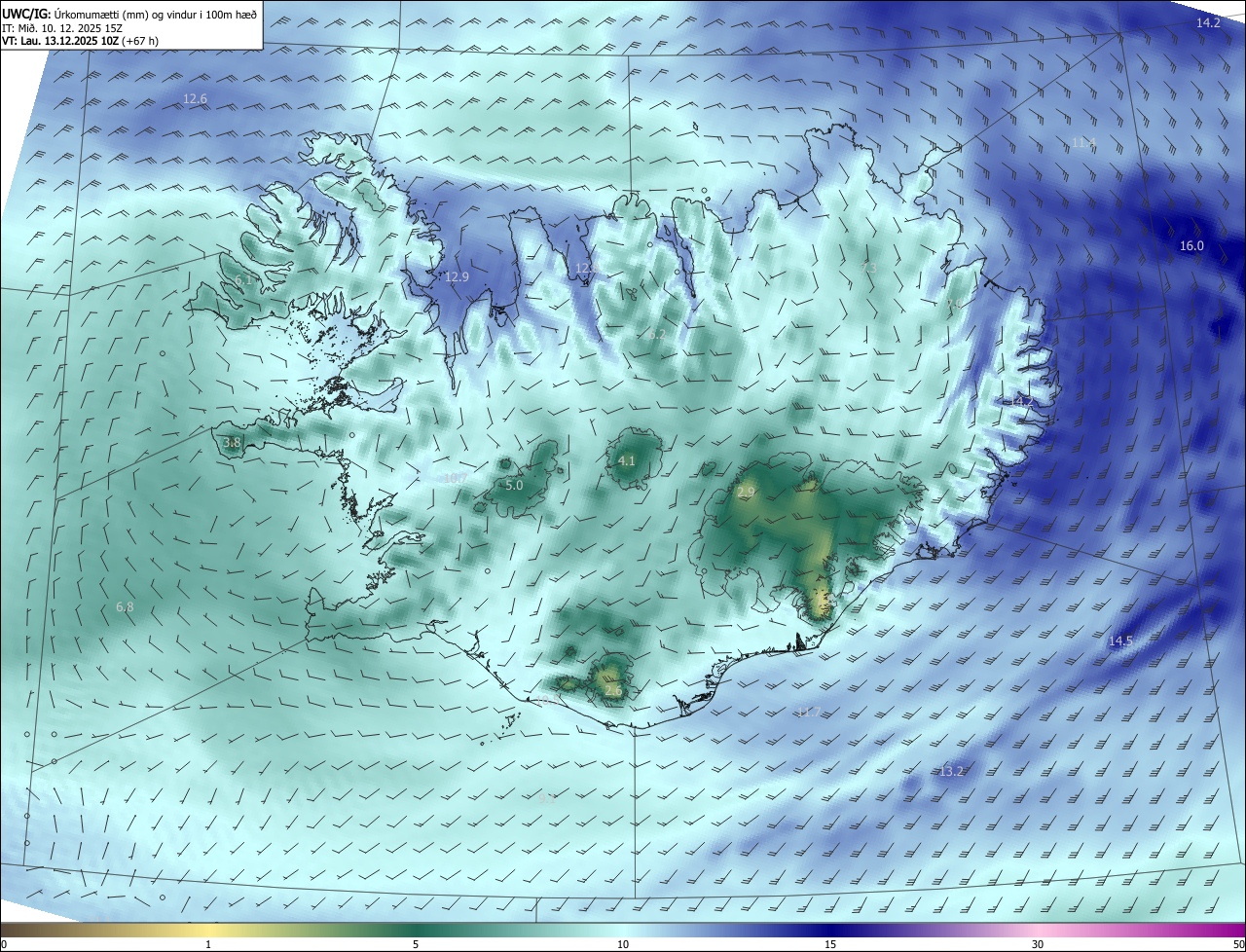Click the 10.7 value on the map
1246x952 pixels.
pos(455,478)
